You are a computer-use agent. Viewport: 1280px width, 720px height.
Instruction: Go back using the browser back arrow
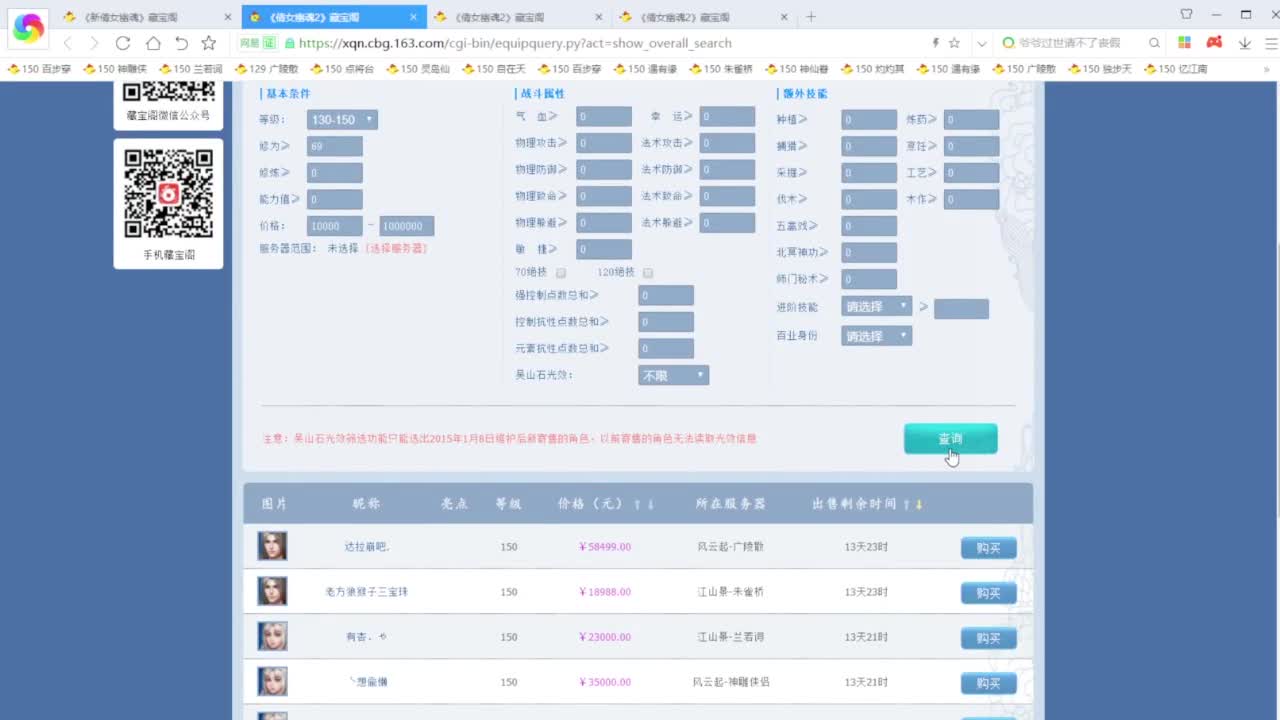pos(68,43)
